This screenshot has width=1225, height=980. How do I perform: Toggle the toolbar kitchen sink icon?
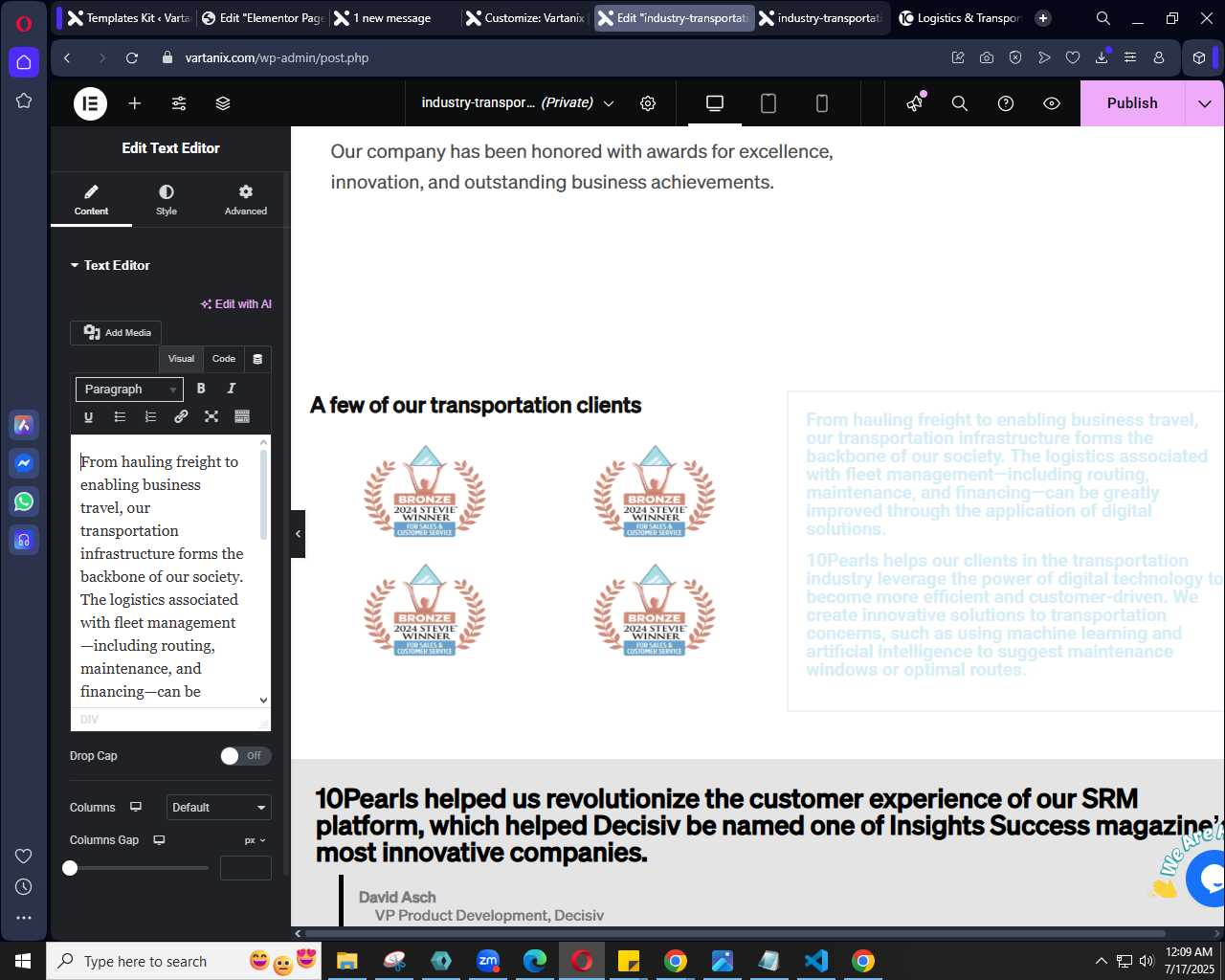(242, 416)
